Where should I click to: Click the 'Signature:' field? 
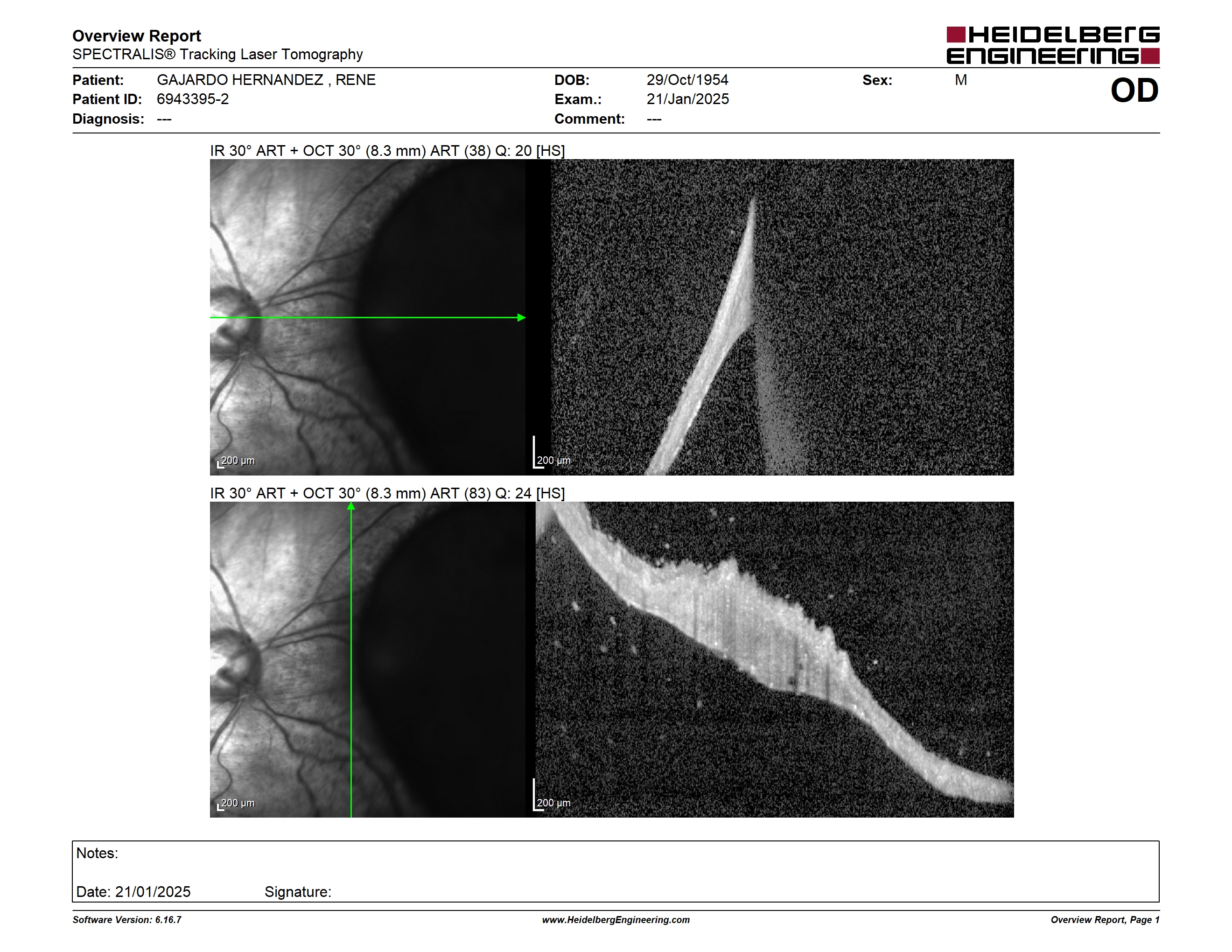click(x=298, y=892)
